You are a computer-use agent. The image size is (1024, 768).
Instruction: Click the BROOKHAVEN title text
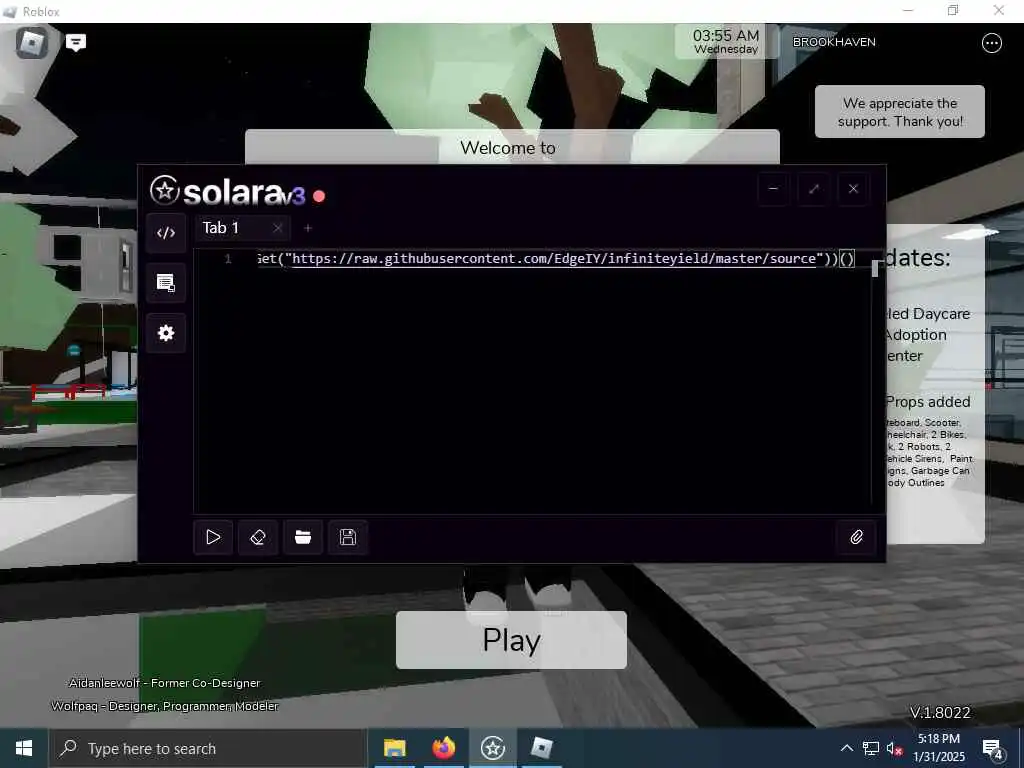click(834, 42)
